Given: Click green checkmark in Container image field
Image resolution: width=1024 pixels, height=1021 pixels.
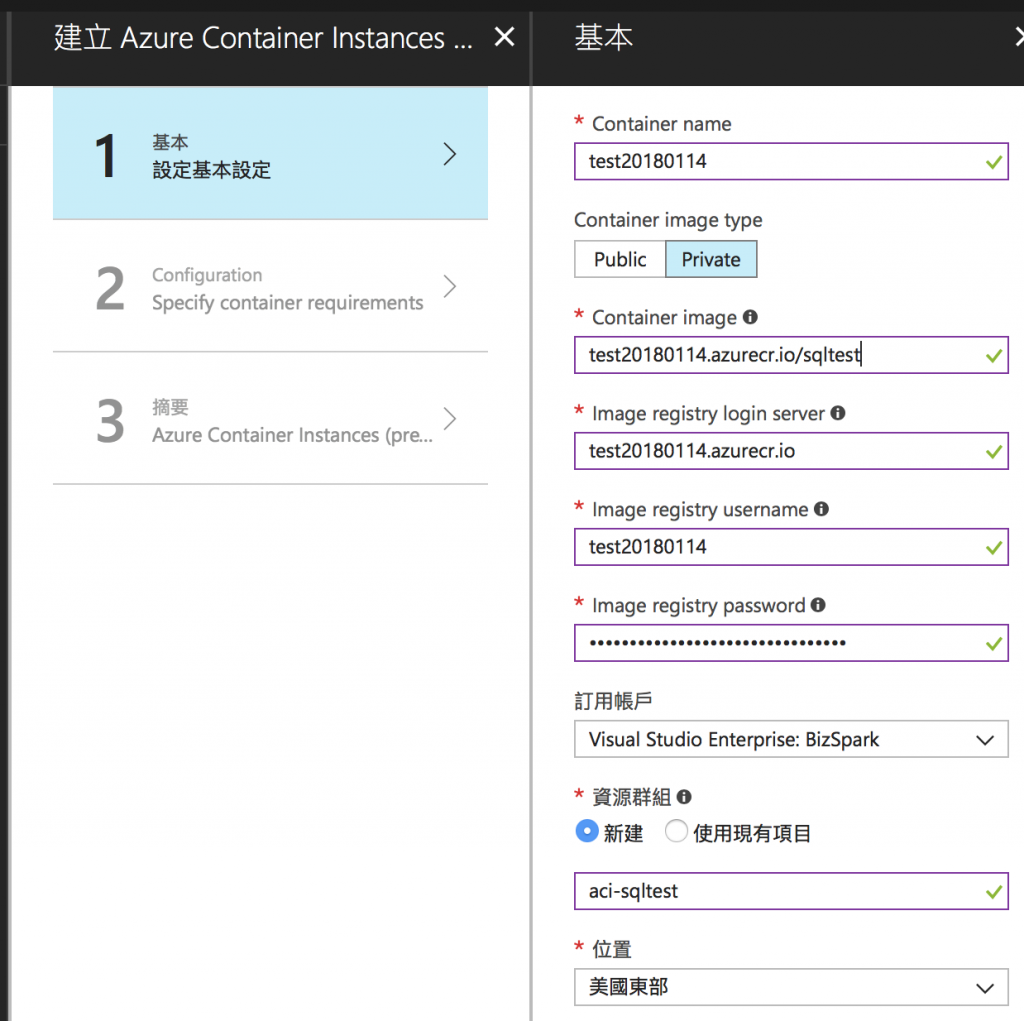Looking at the screenshot, I should coord(994,355).
